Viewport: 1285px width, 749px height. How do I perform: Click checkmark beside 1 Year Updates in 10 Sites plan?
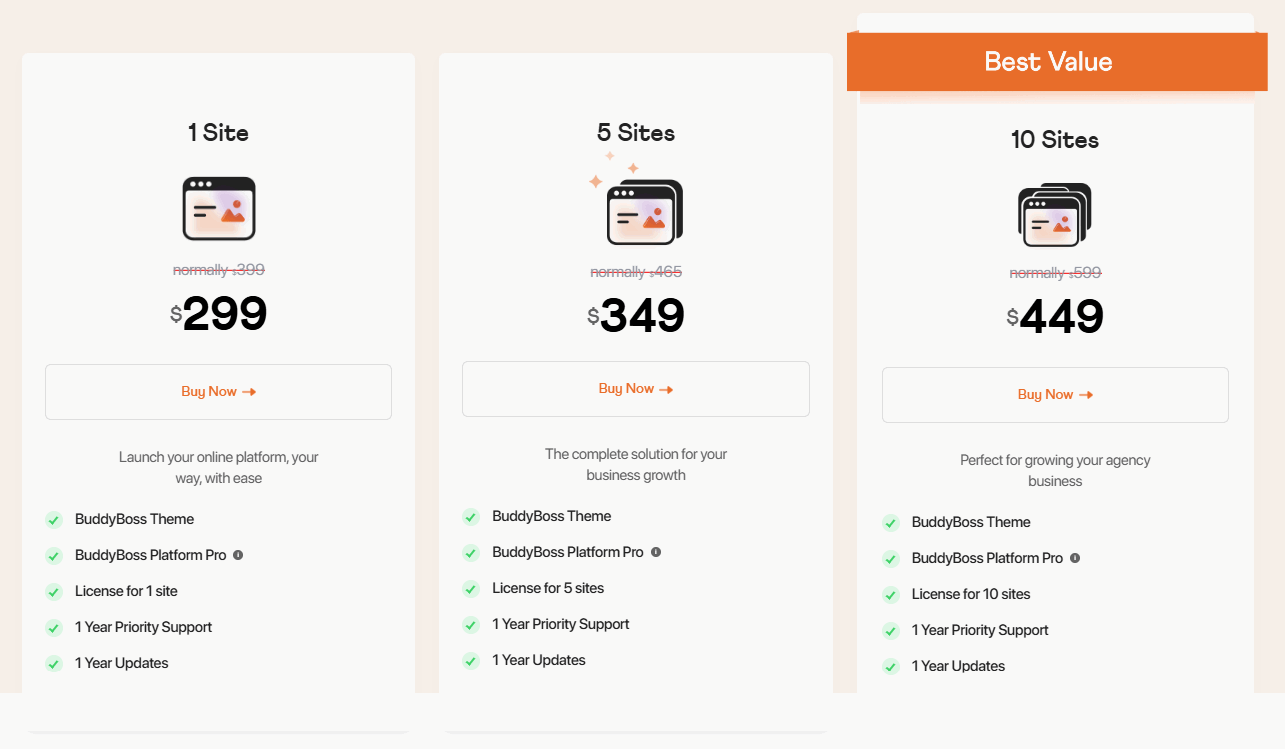point(891,666)
